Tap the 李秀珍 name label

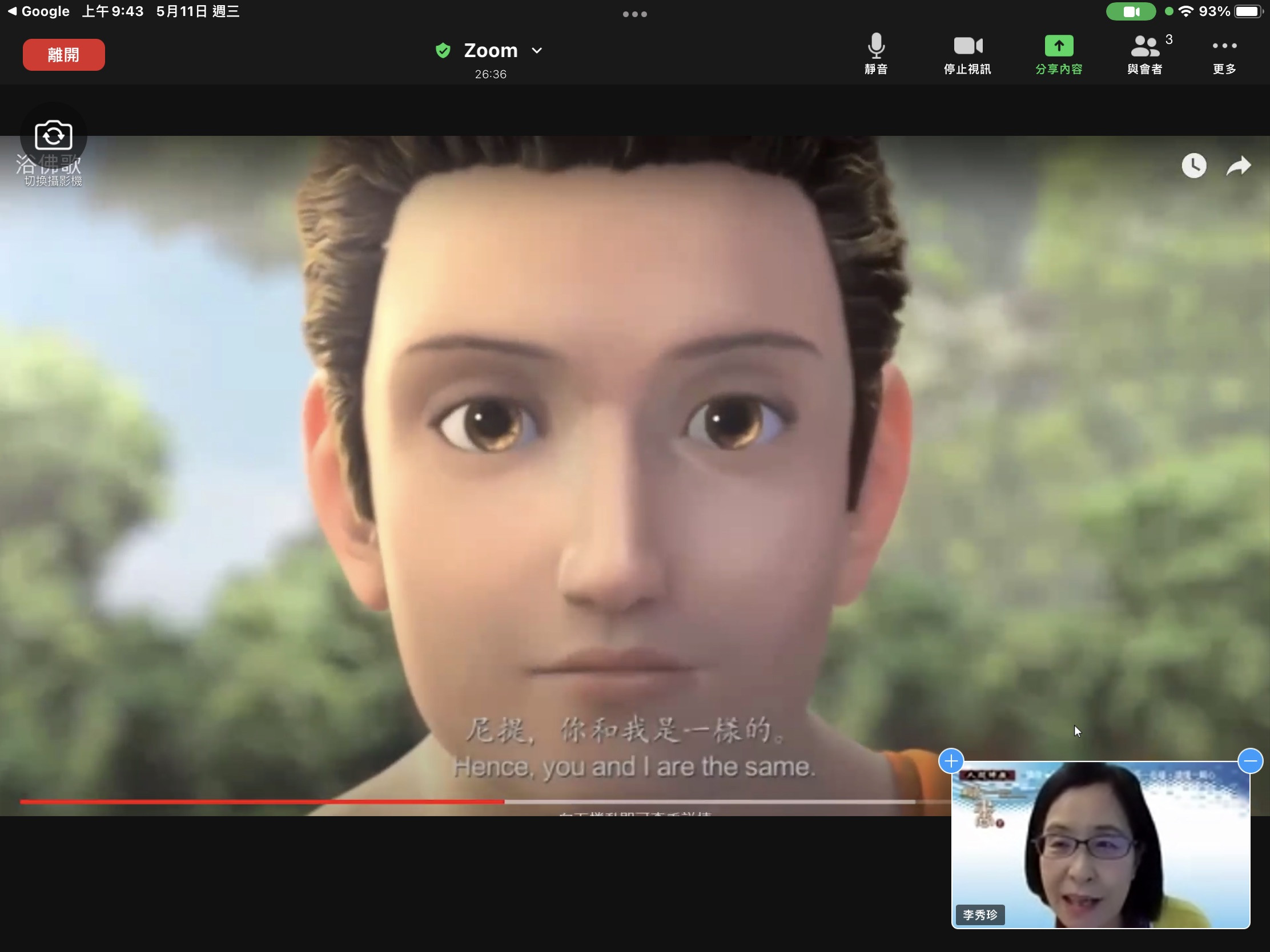[x=979, y=914]
